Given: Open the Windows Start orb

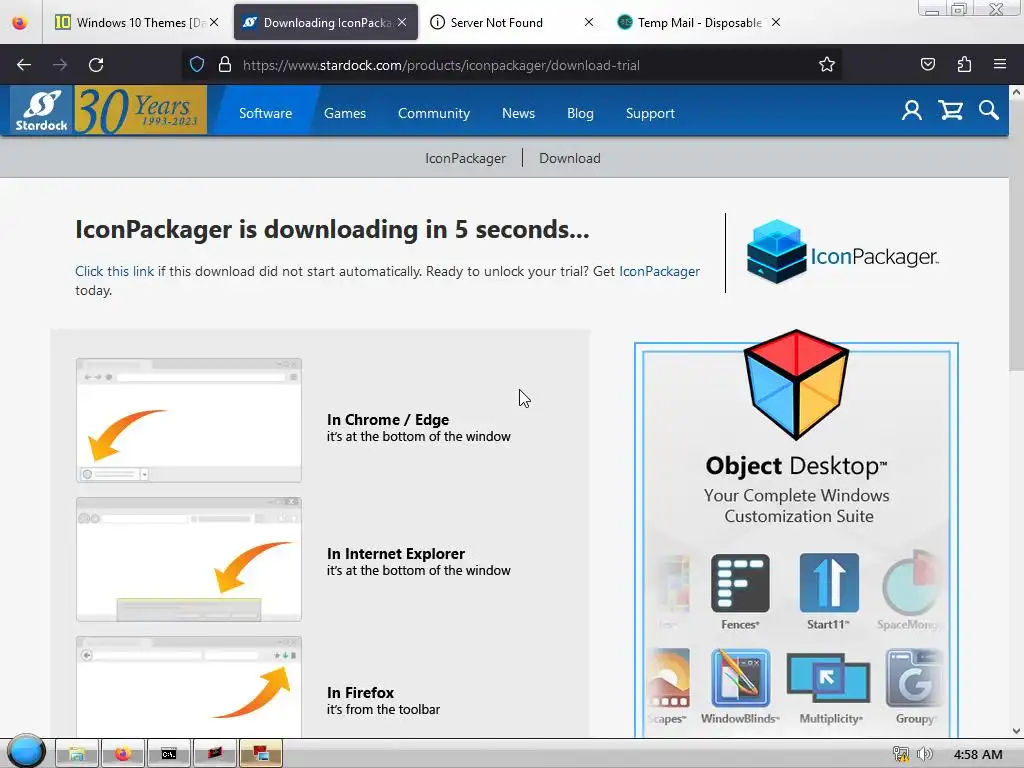Looking at the screenshot, I should click(27, 751).
